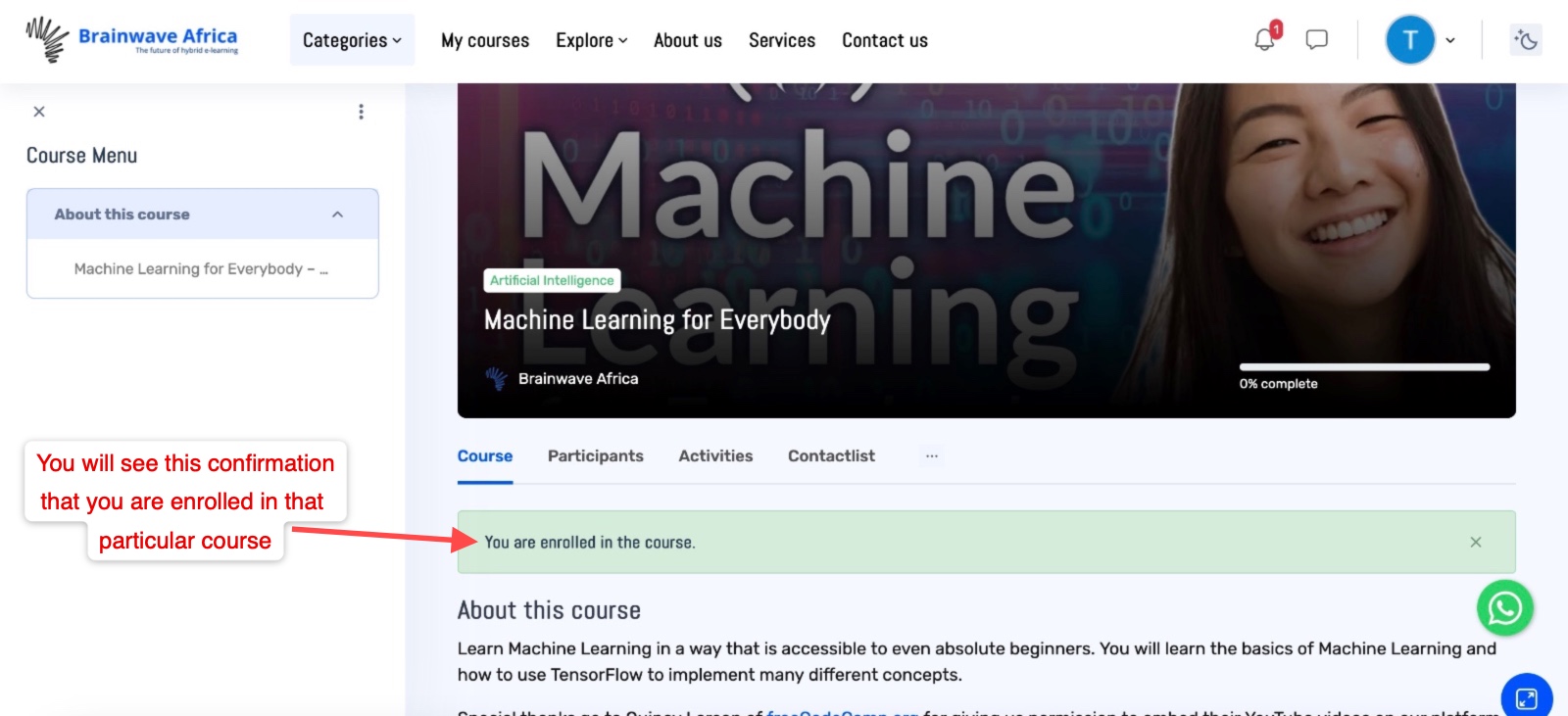Viewport: 1568px width, 716px height.
Task: Expand the Categories dropdown
Action: 352,40
